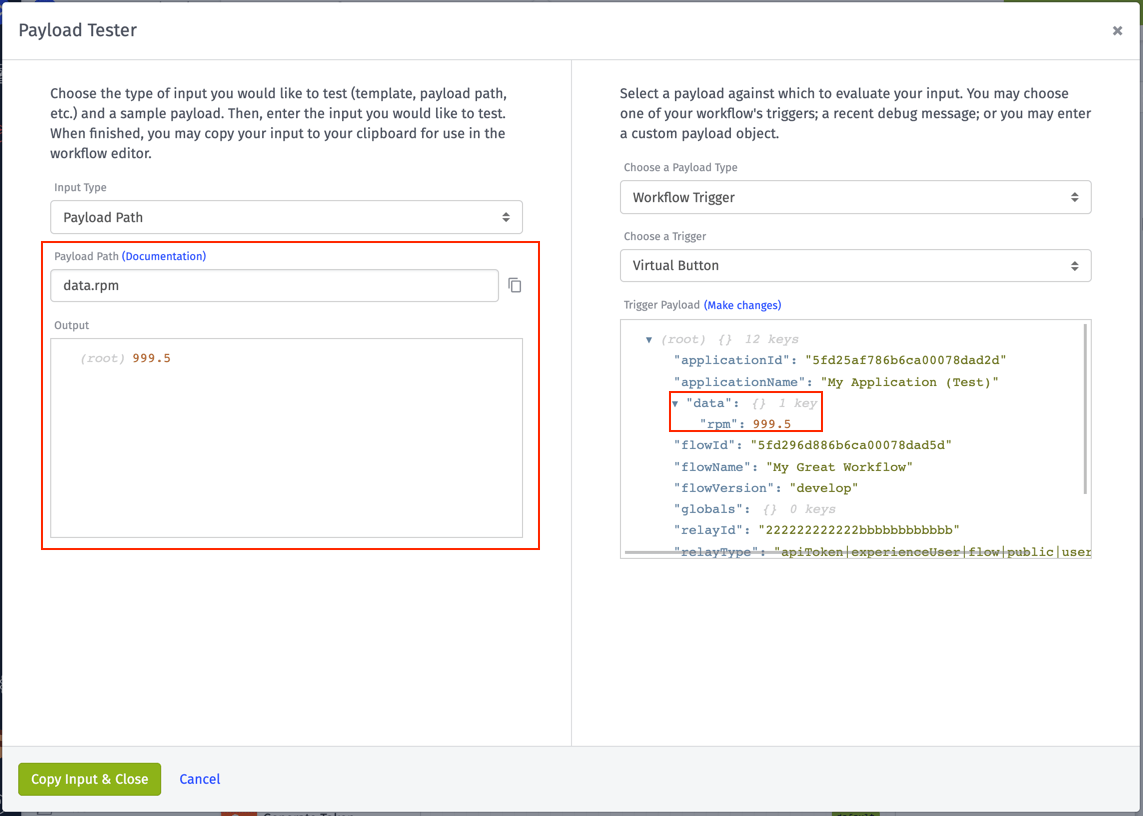
Task: Click the 999.5 output value
Action: [x=152, y=358]
